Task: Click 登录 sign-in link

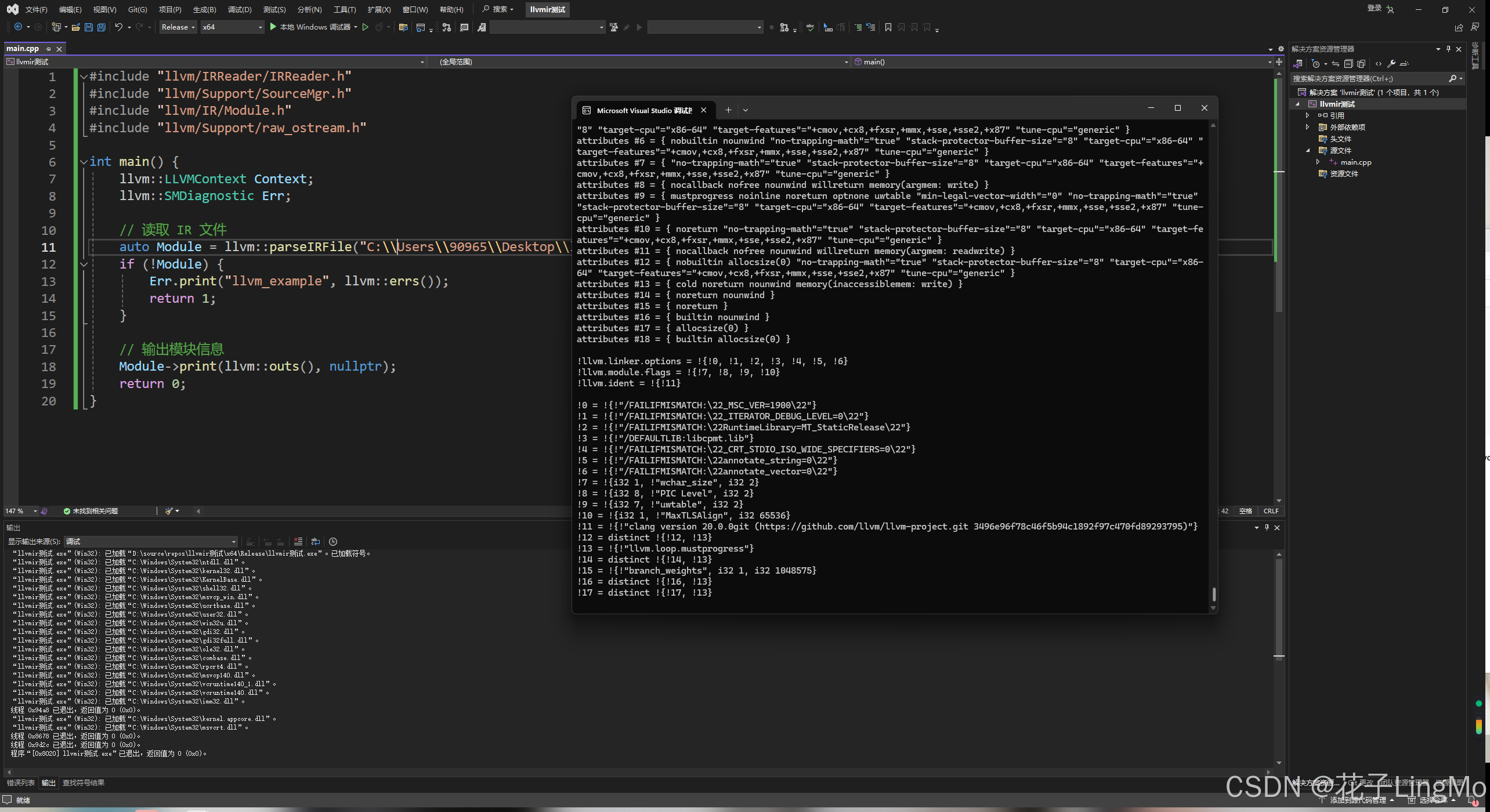Action: coord(1374,9)
